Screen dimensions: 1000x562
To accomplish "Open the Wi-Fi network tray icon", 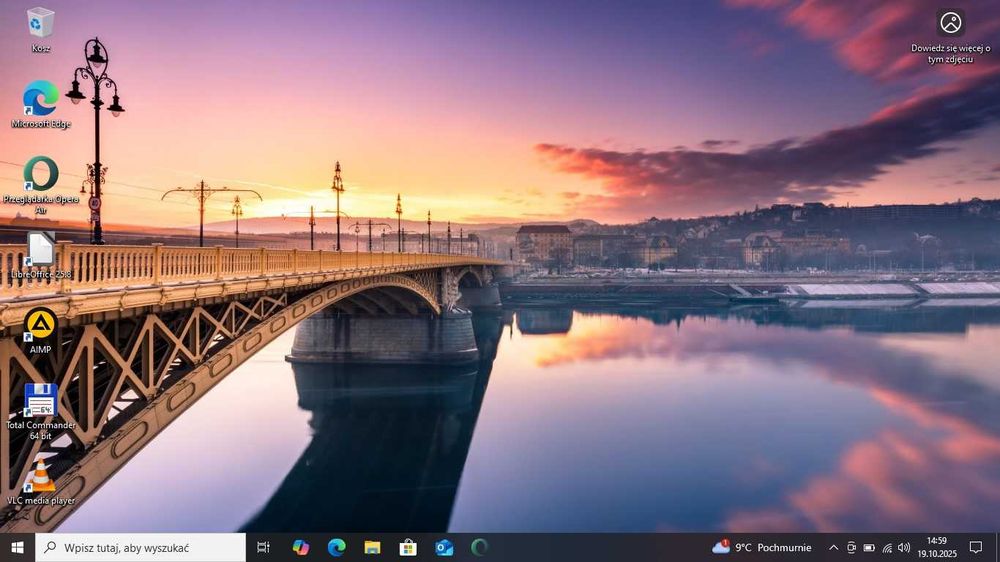I will coord(887,547).
